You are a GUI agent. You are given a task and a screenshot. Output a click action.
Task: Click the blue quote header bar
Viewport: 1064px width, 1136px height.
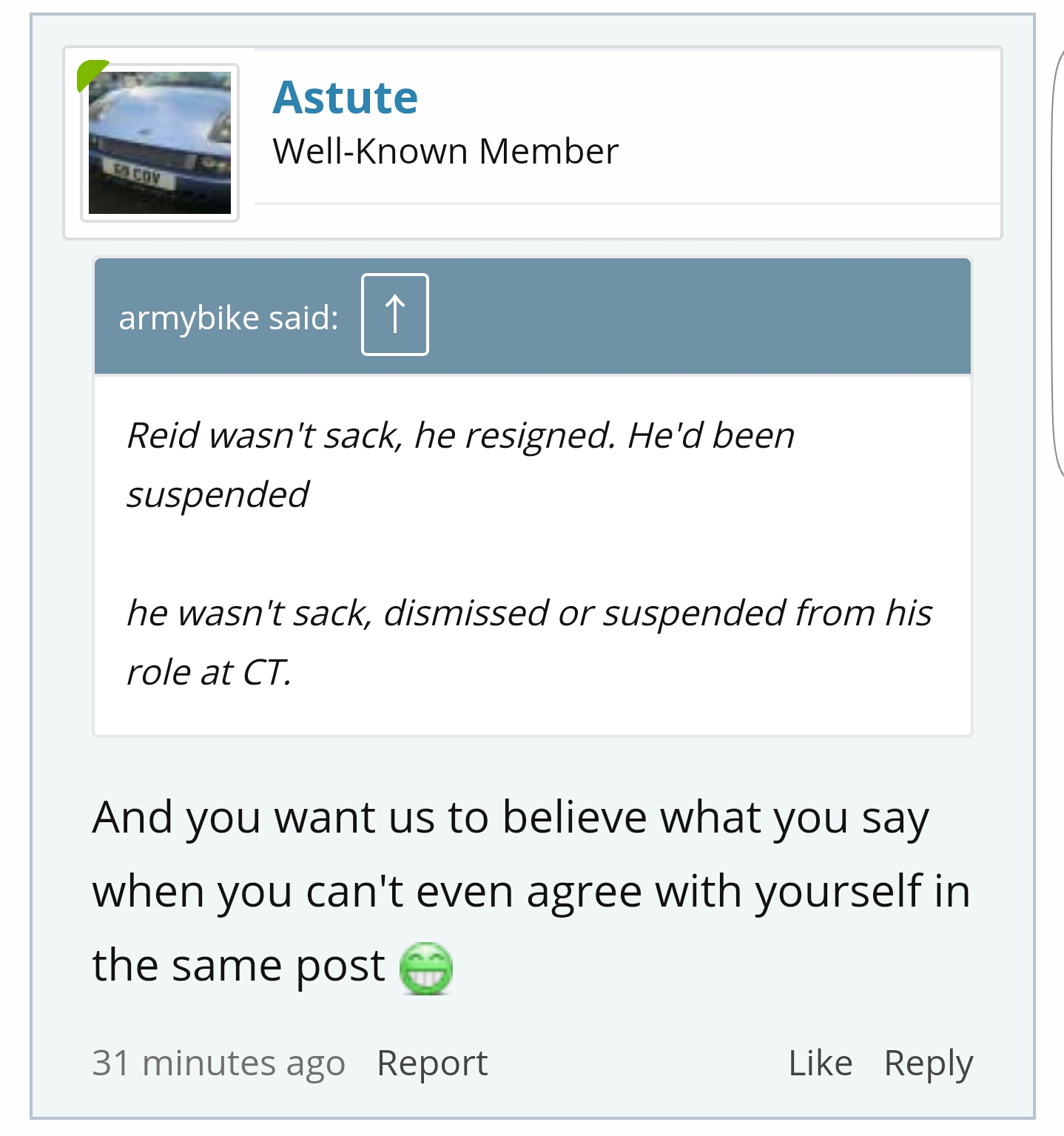pos(533,315)
